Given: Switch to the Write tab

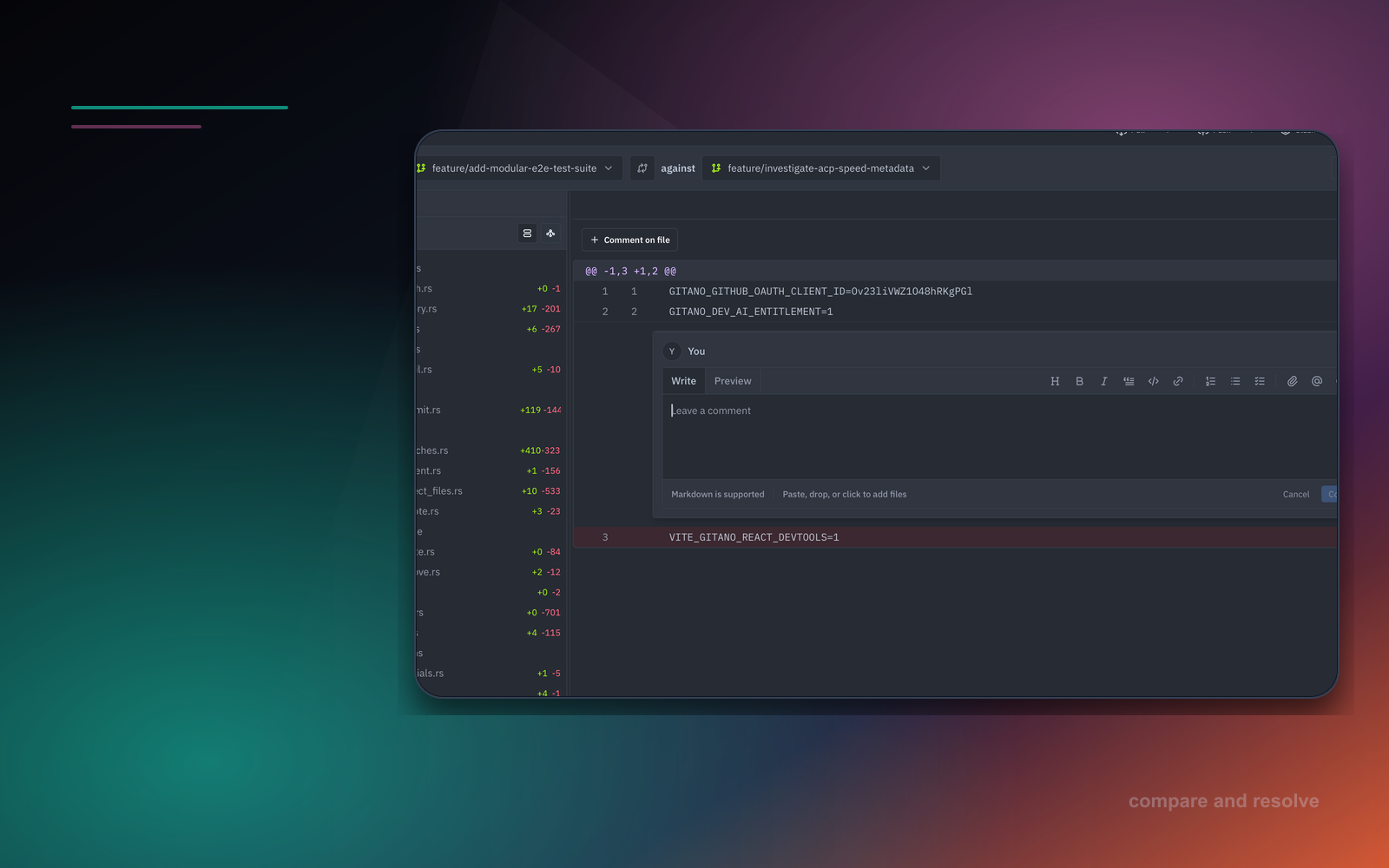Looking at the screenshot, I should point(683,381).
